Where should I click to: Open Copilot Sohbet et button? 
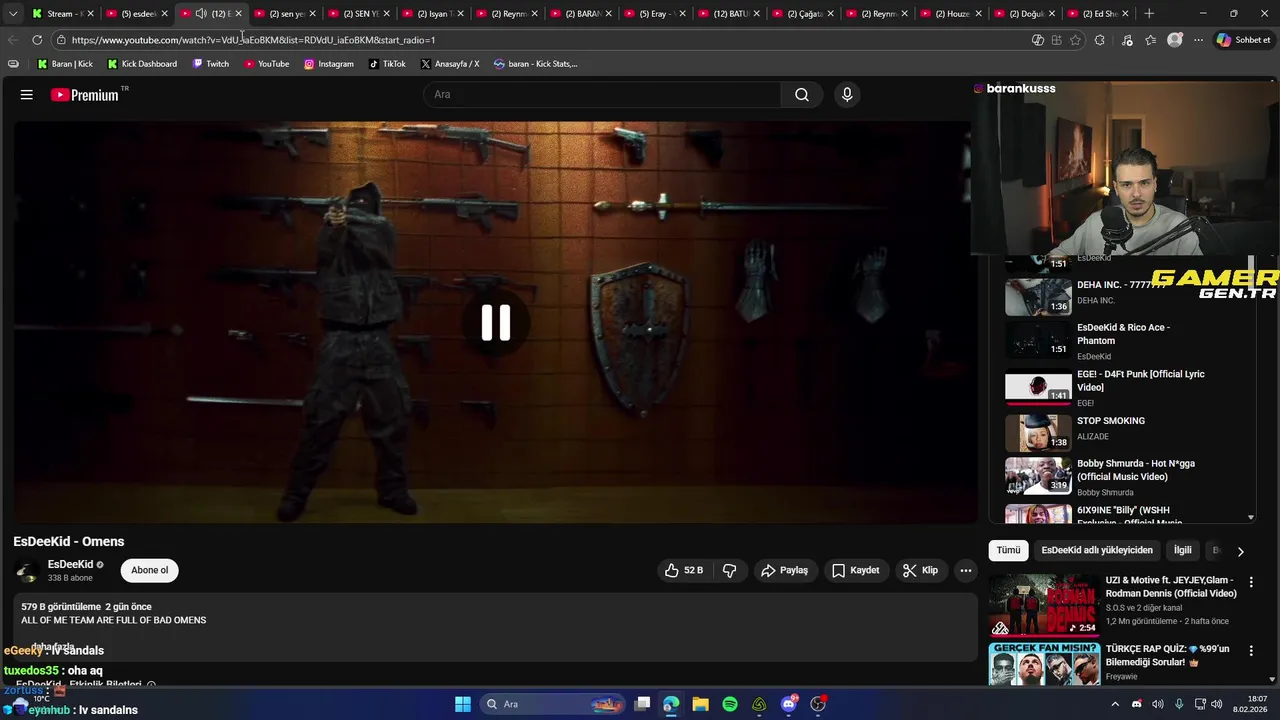click(x=1243, y=40)
